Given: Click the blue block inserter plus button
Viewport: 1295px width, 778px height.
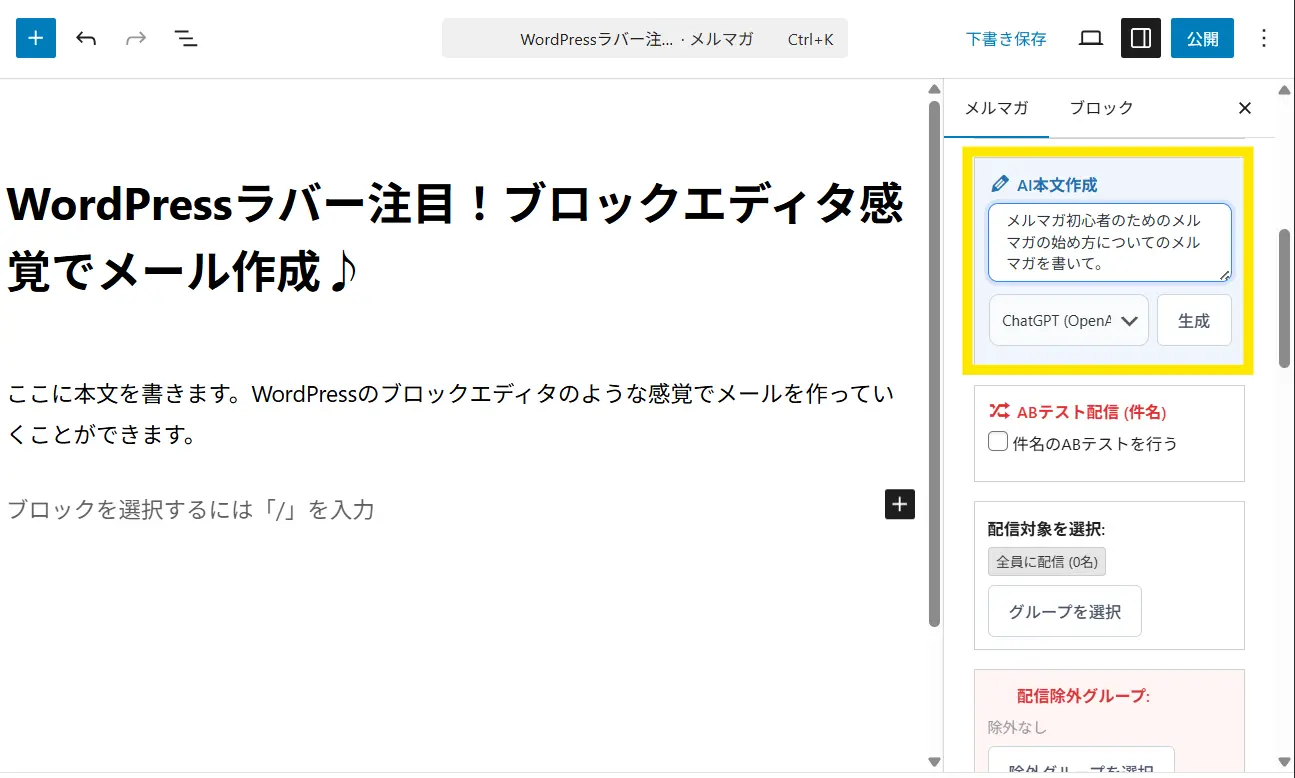Looking at the screenshot, I should [36, 38].
